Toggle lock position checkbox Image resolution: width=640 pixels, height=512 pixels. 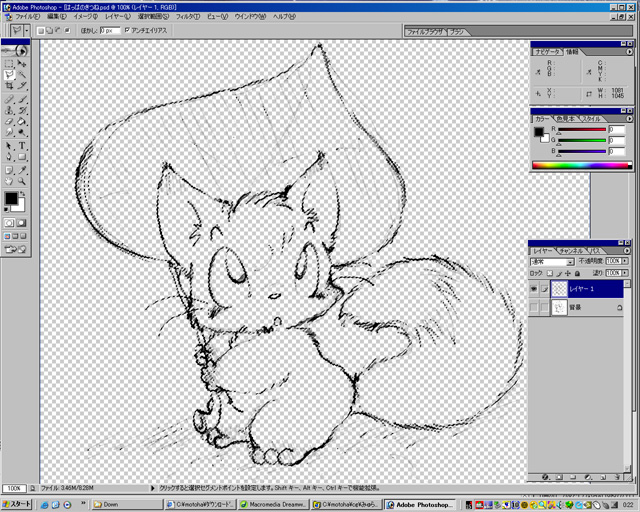568,273
